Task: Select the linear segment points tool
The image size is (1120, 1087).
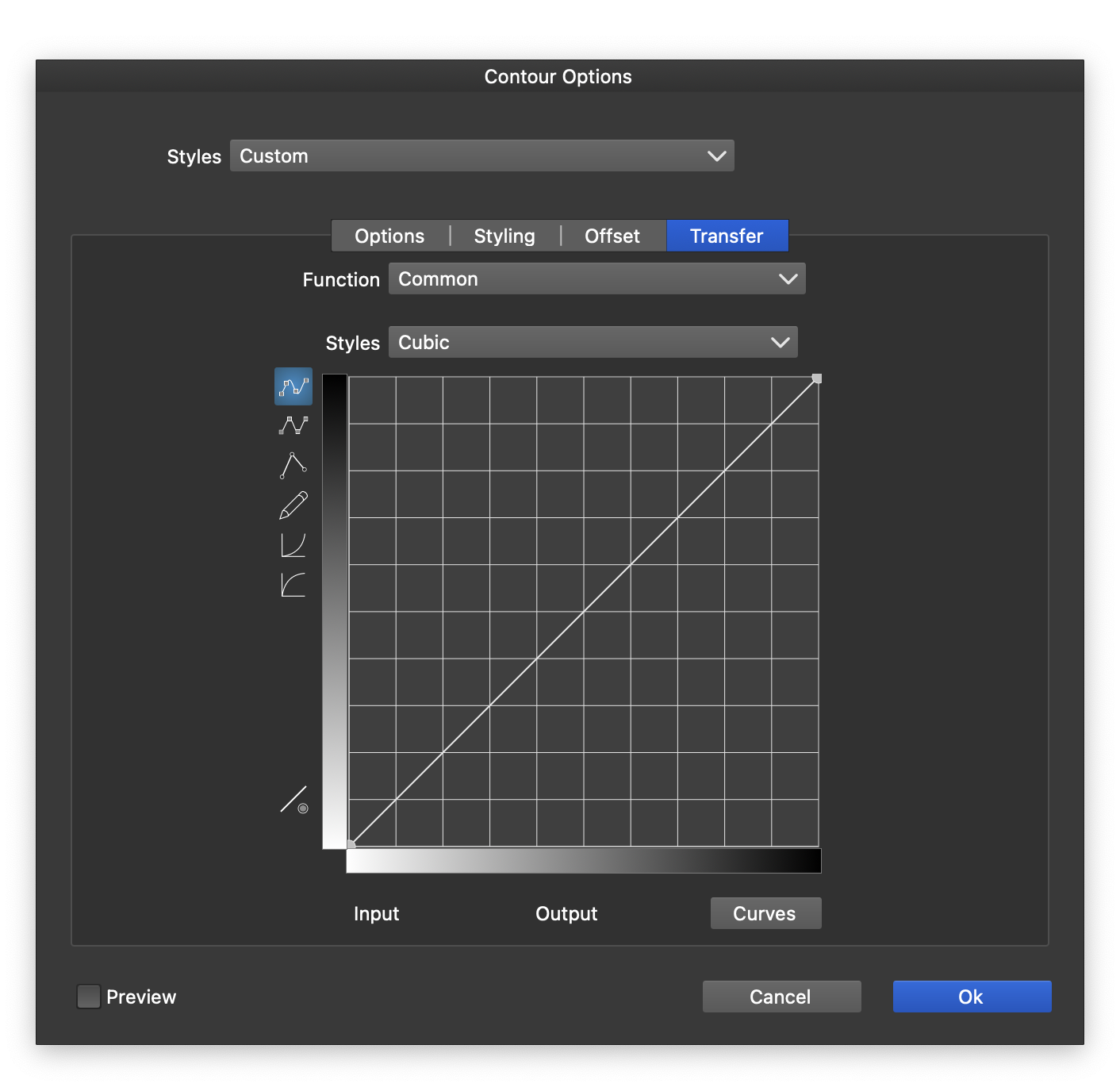Action: pyautogui.click(x=293, y=426)
